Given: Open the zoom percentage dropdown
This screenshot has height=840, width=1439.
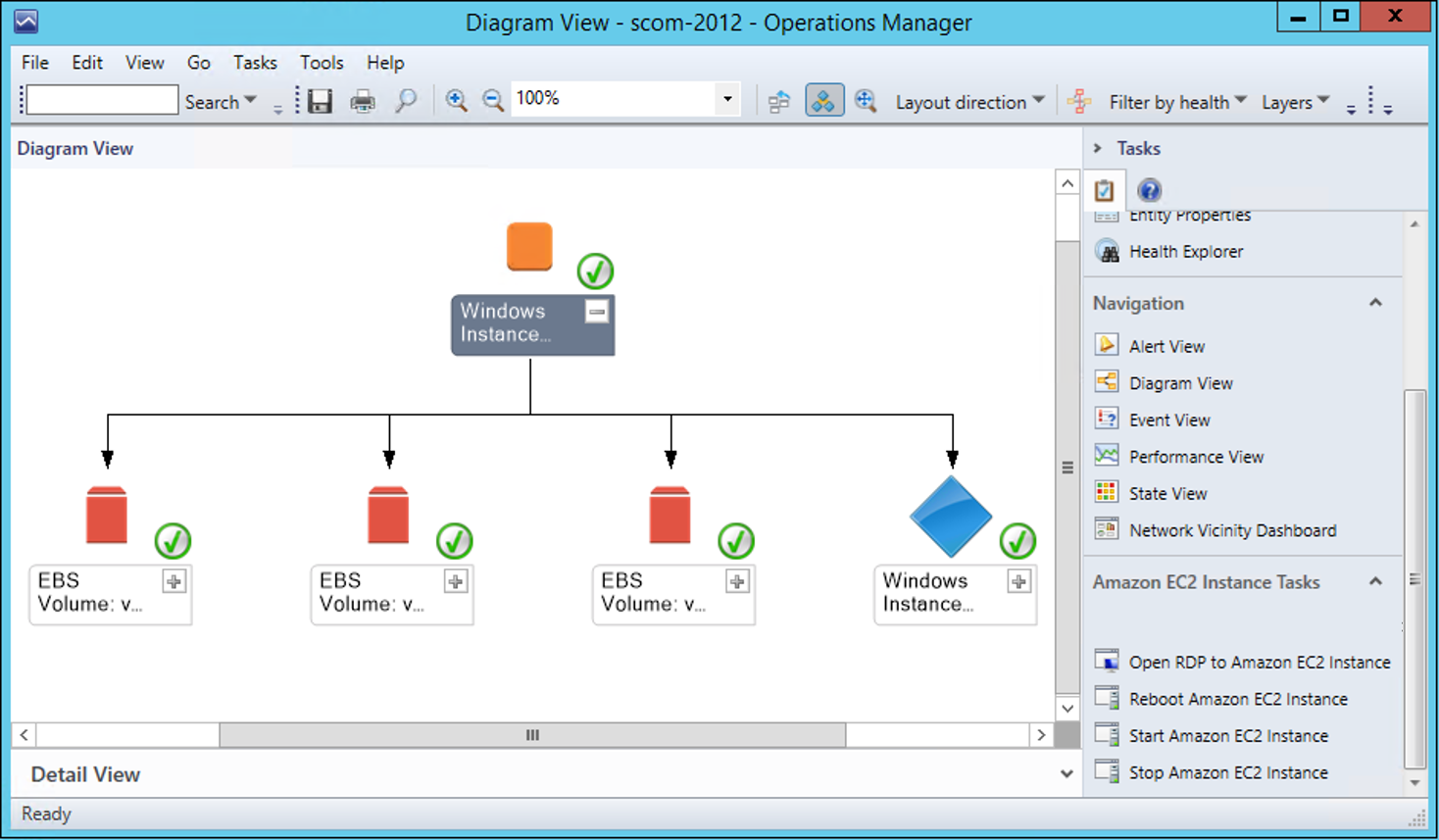Looking at the screenshot, I should (x=727, y=99).
